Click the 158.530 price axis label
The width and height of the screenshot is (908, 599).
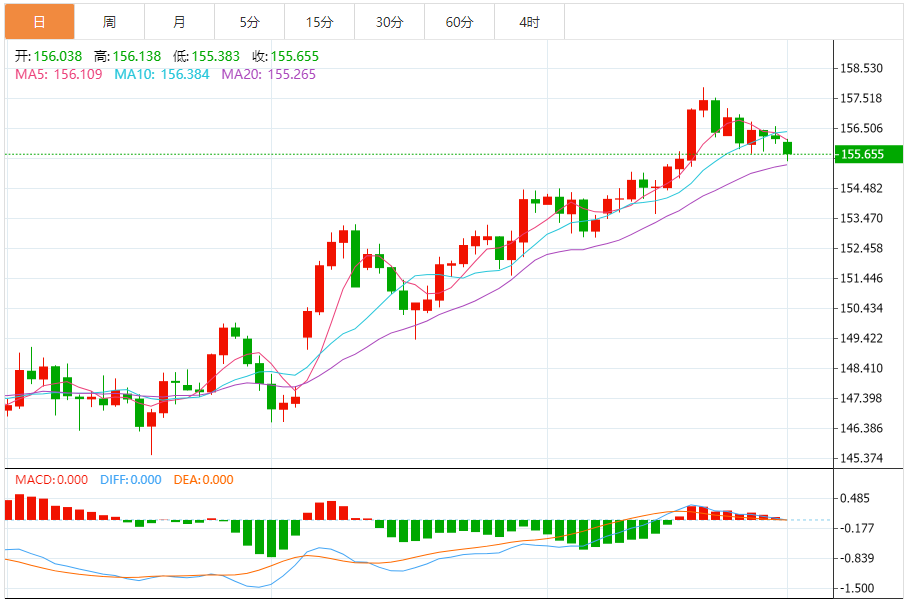coord(862,69)
